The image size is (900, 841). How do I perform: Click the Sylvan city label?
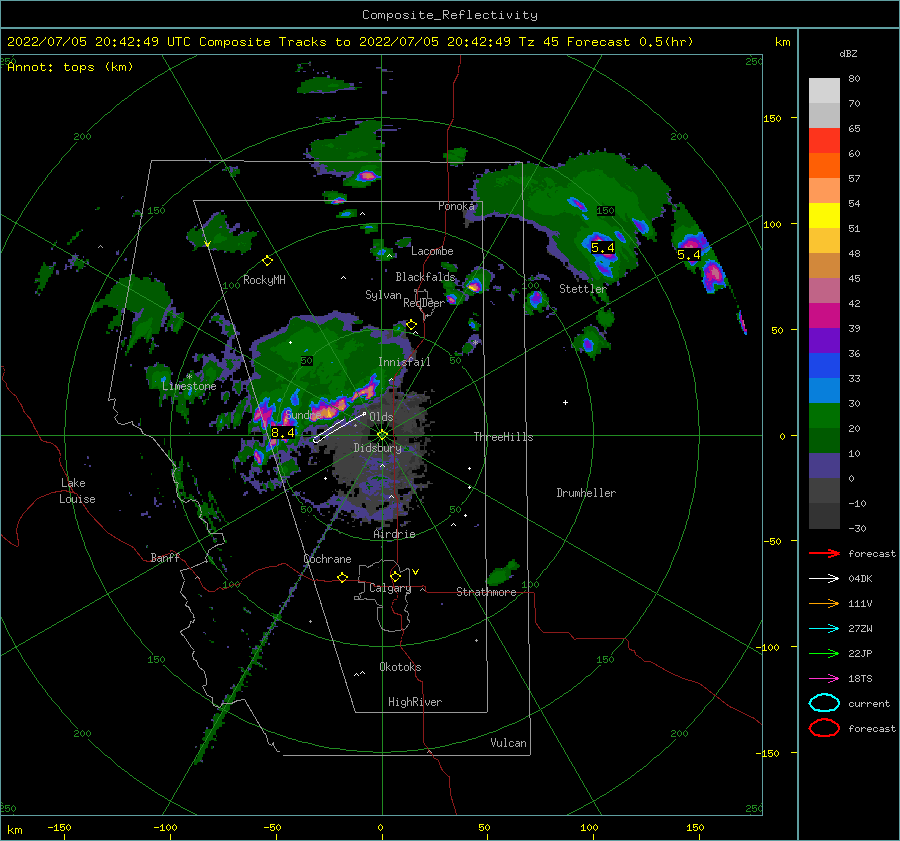(x=383, y=295)
